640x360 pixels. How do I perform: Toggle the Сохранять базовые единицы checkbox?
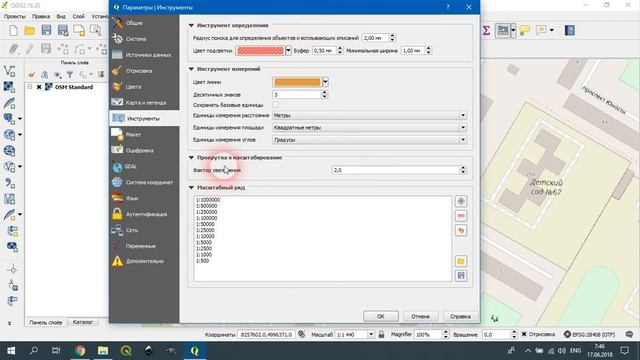[x=276, y=105]
